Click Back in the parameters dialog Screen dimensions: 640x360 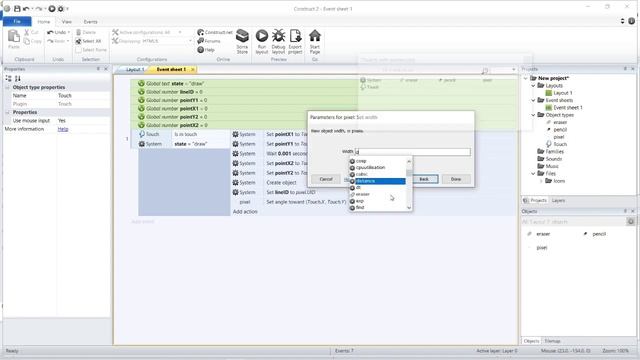coord(424,179)
